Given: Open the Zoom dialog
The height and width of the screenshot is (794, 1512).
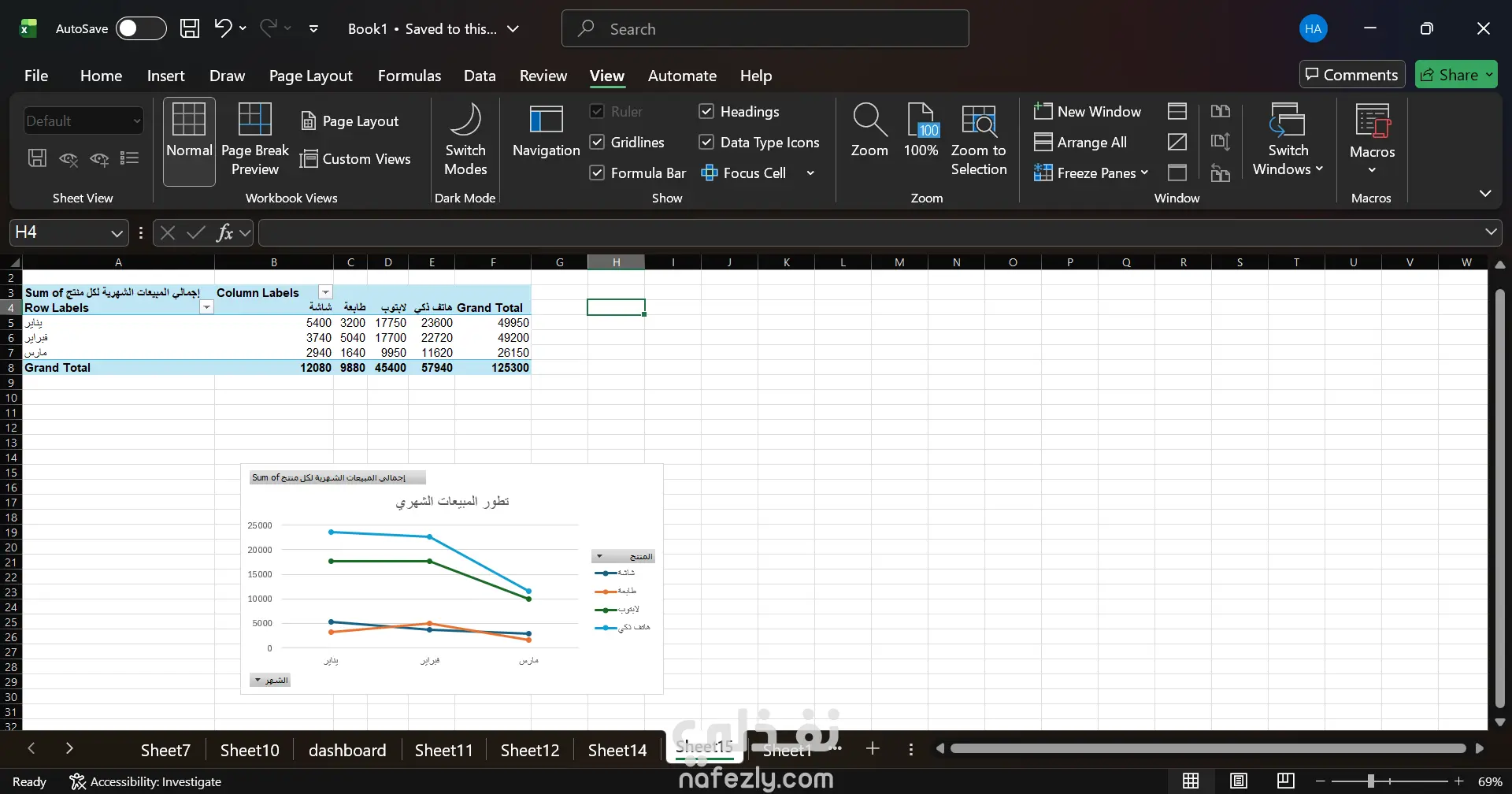Looking at the screenshot, I should pos(869,131).
